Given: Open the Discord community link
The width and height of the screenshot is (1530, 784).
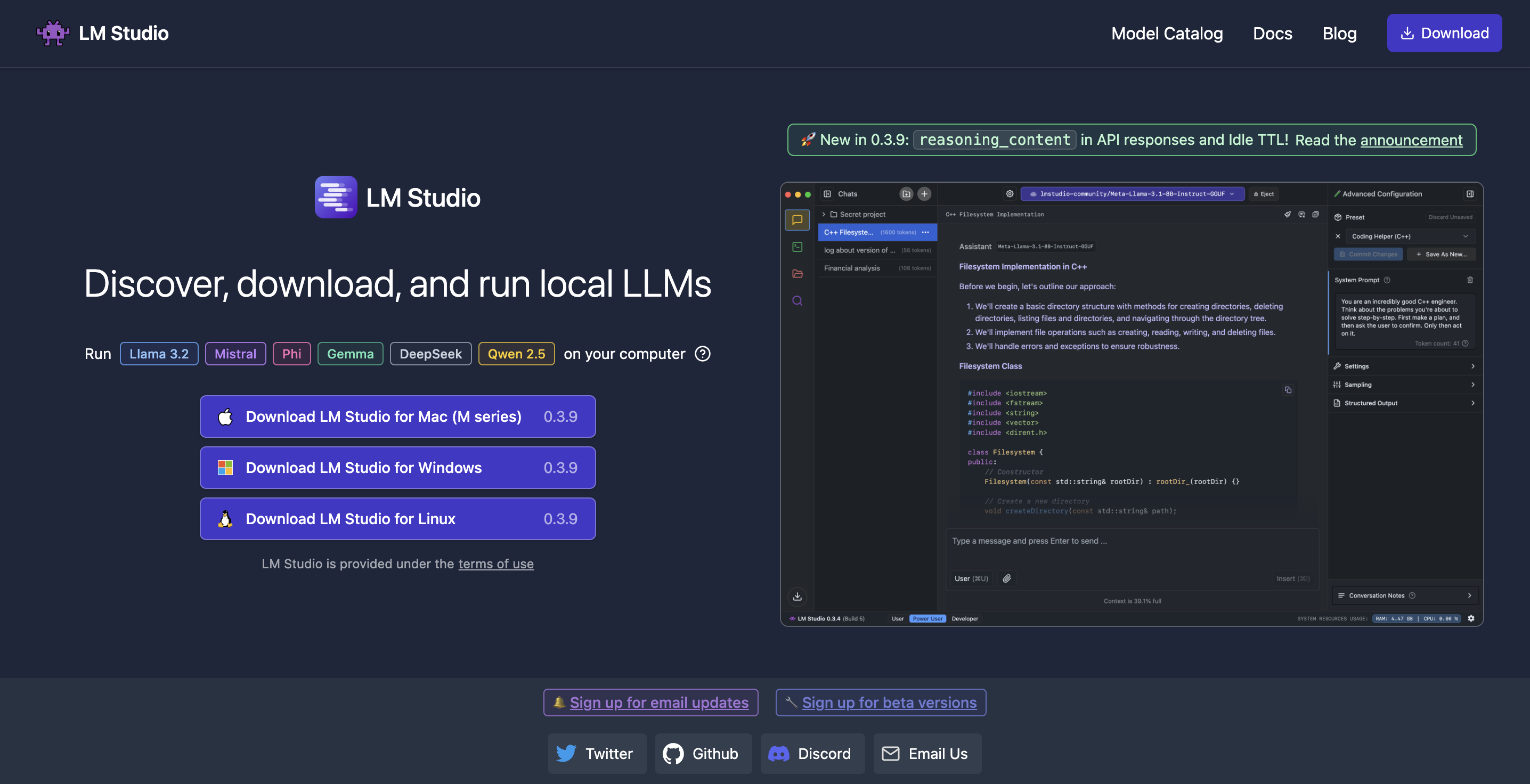Looking at the screenshot, I should [x=812, y=753].
